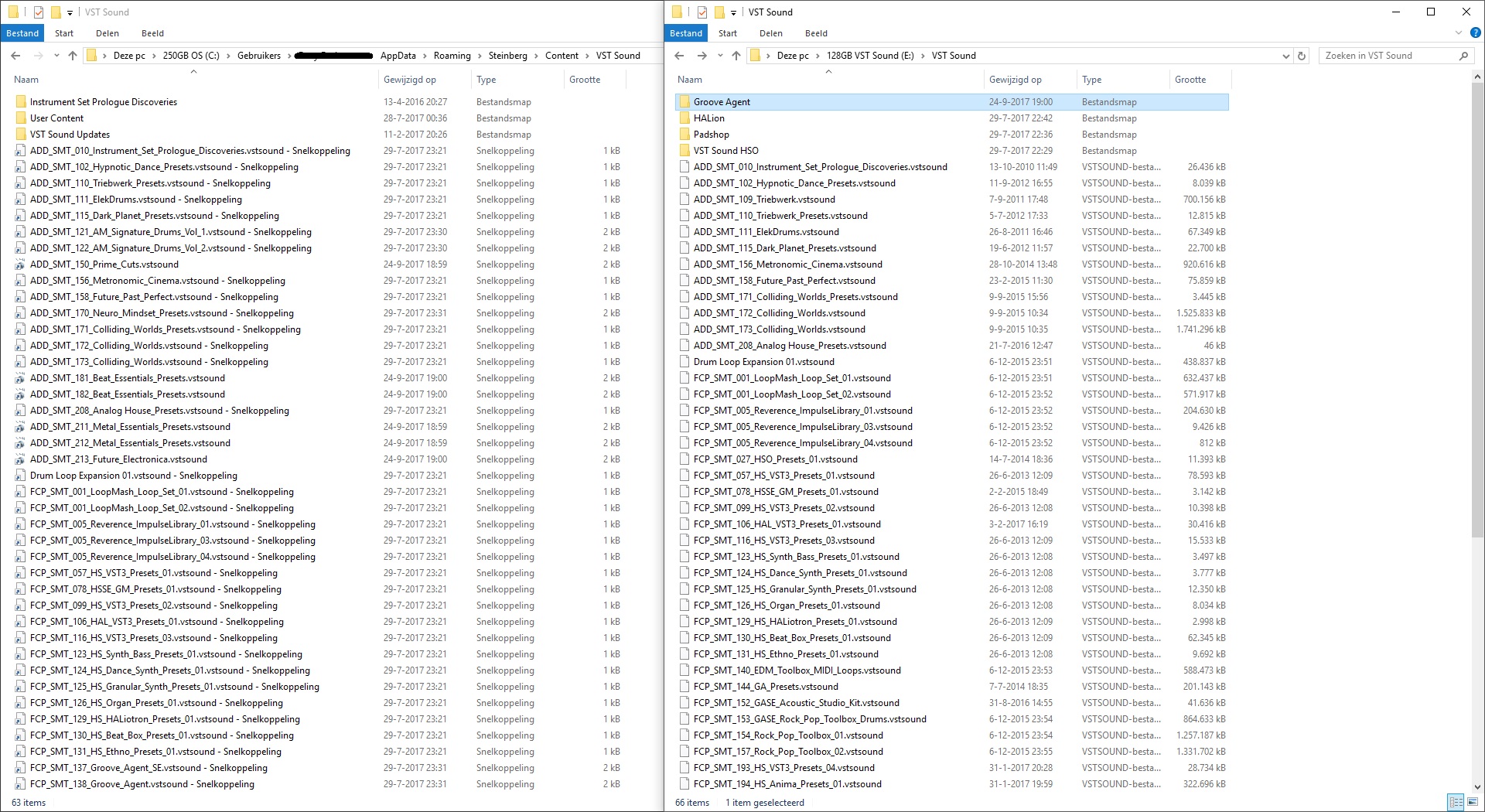This screenshot has height=812, width=1485.
Task: Expand the chevron after Deze pc in right address bar
Action: pos(818,56)
